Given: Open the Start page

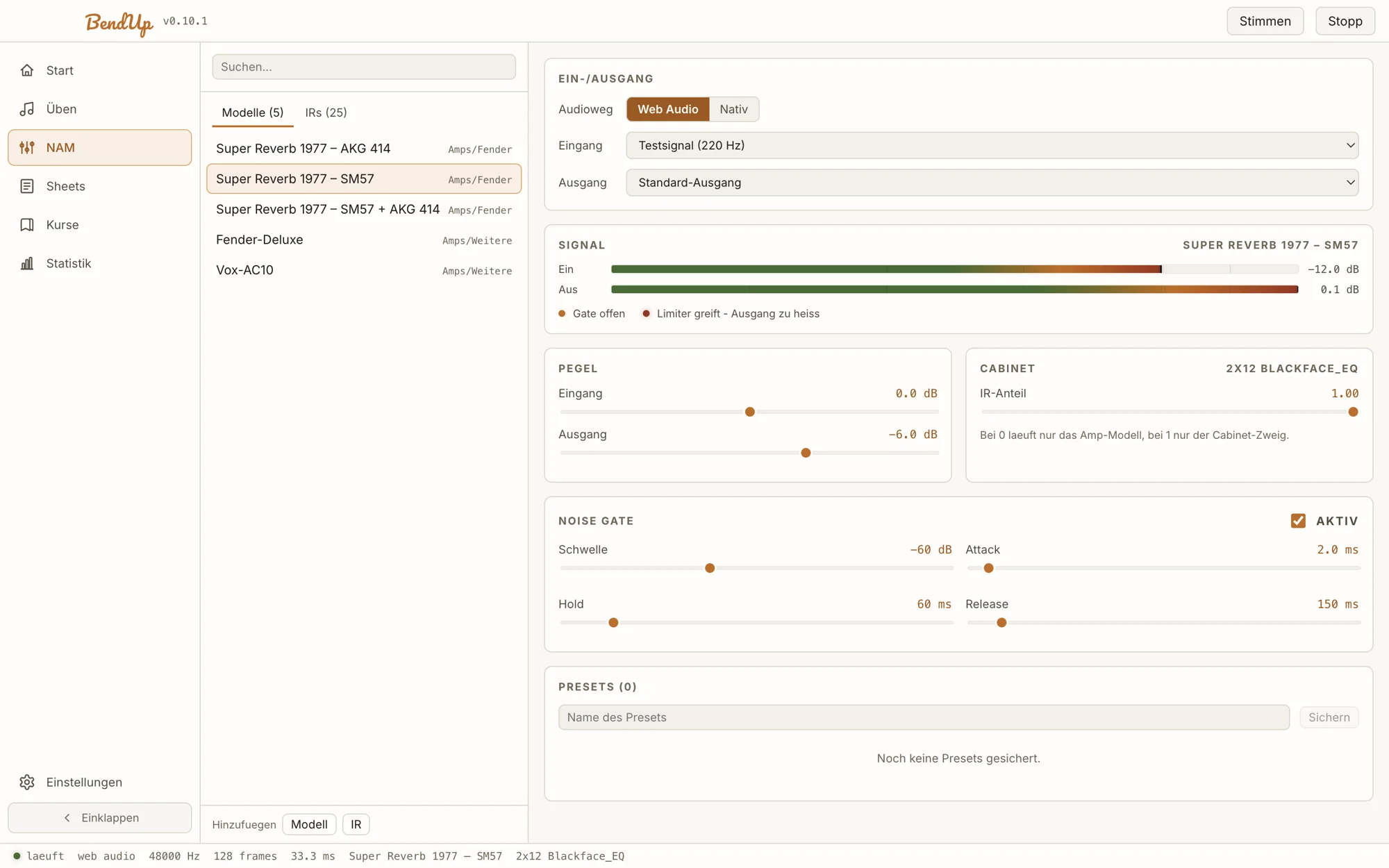Looking at the screenshot, I should [x=99, y=70].
